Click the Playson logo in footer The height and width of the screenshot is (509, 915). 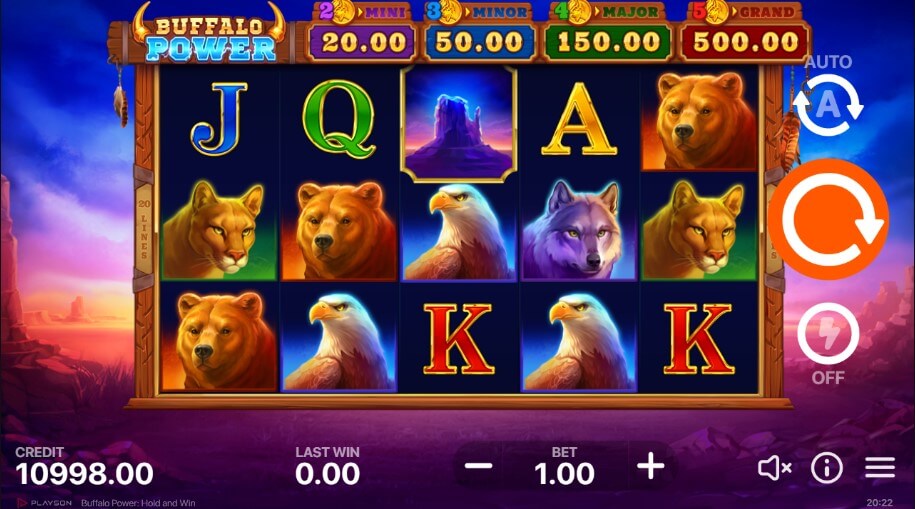coord(44,503)
